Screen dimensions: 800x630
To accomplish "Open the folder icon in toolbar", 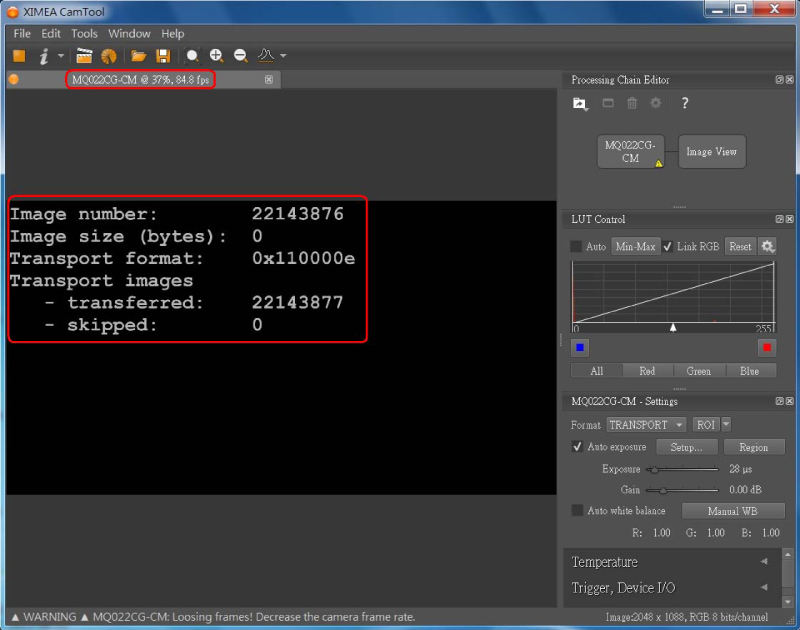I will (x=139, y=56).
